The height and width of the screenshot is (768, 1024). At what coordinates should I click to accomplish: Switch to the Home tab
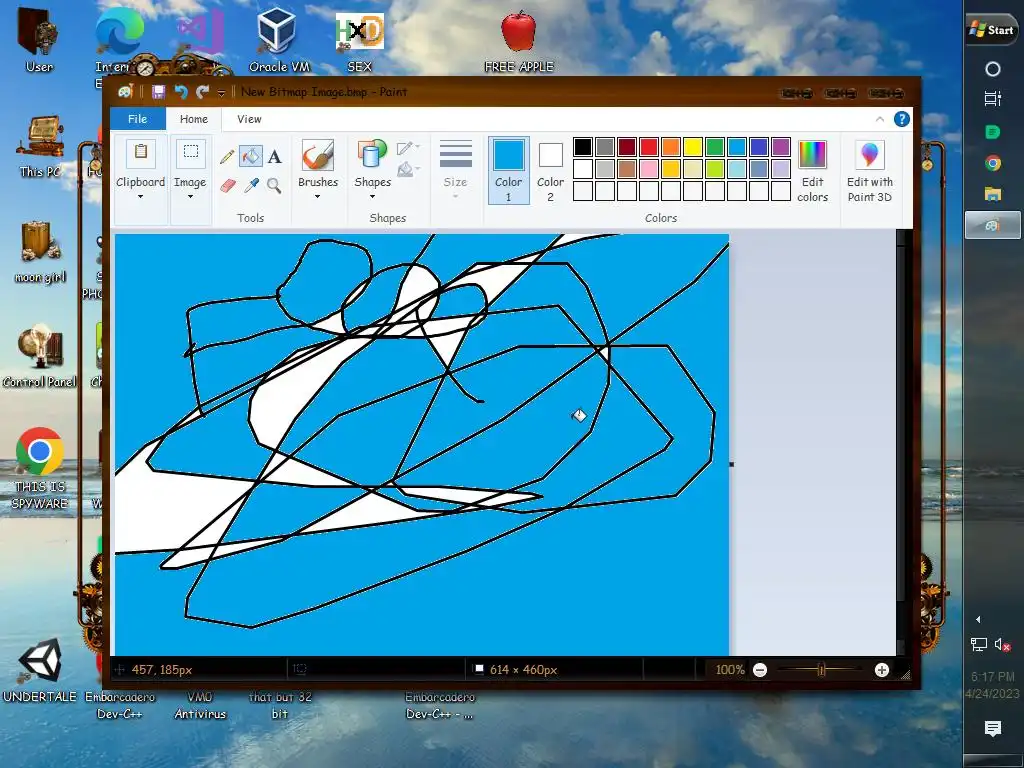pos(193,119)
